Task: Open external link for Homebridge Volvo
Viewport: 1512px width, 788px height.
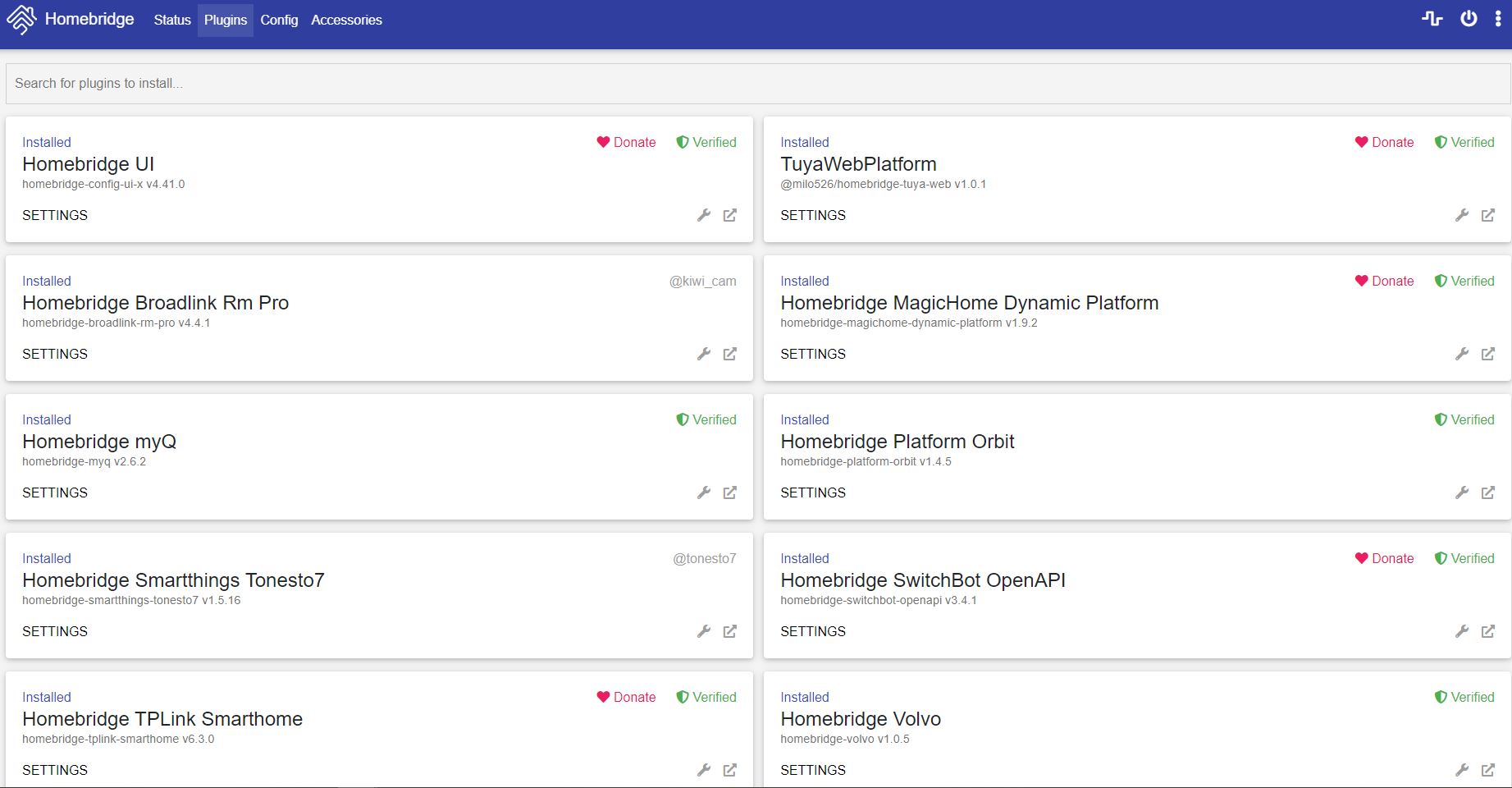Action: tap(1488, 770)
